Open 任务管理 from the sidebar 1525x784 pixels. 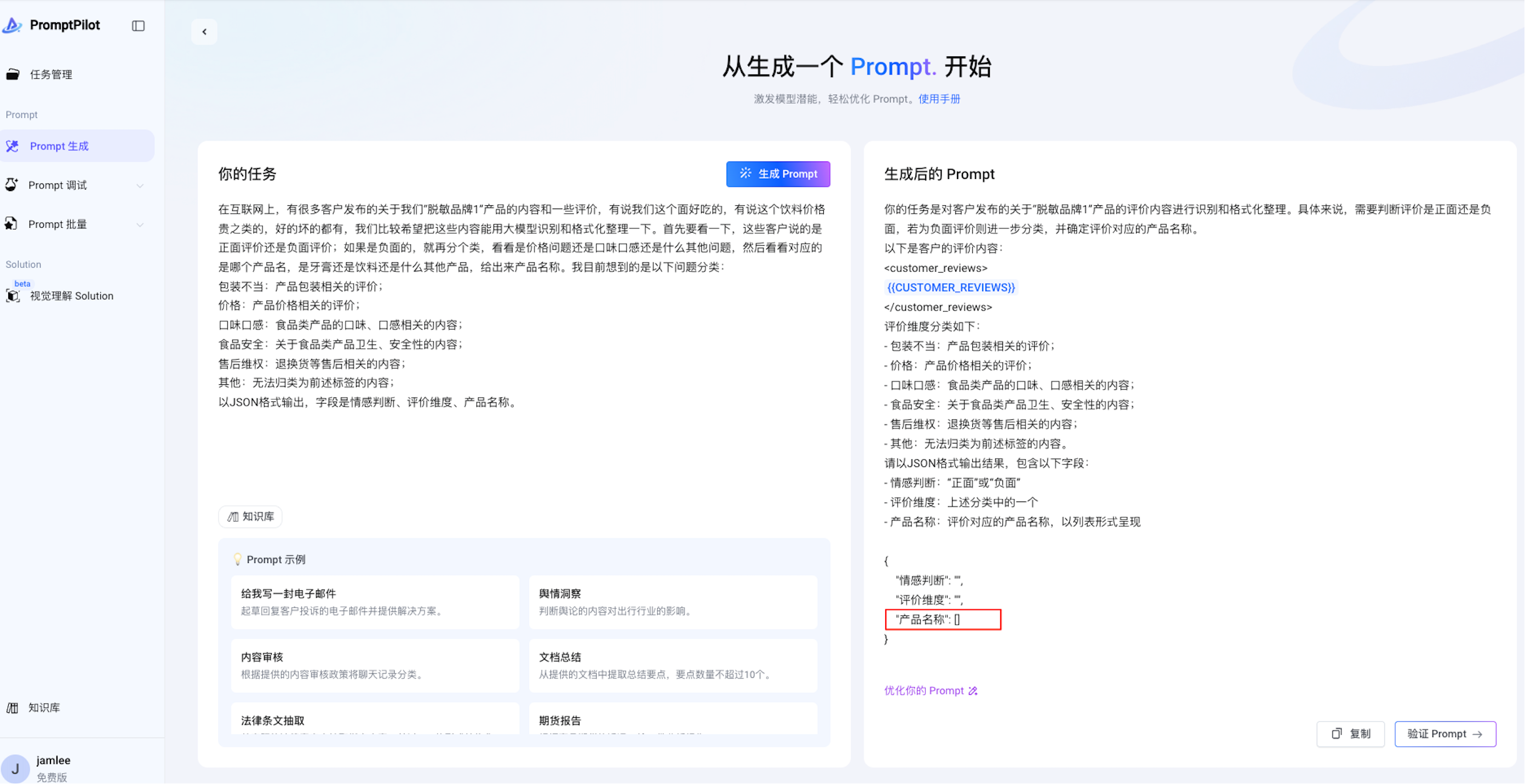[x=51, y=74]
